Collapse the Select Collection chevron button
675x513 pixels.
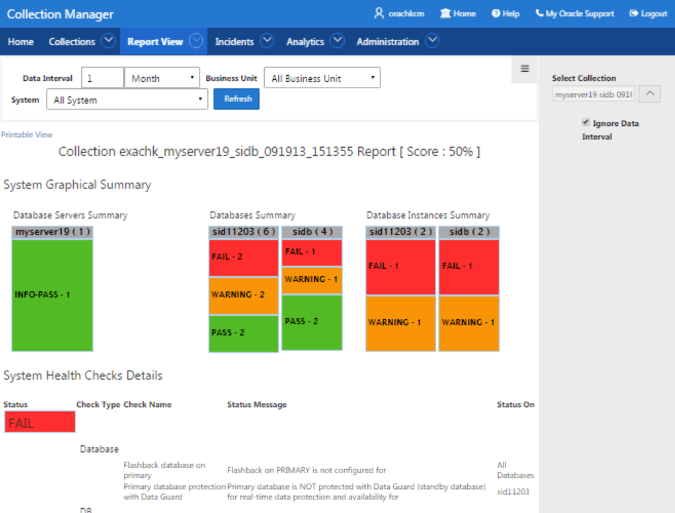click(x=650, y=94)
